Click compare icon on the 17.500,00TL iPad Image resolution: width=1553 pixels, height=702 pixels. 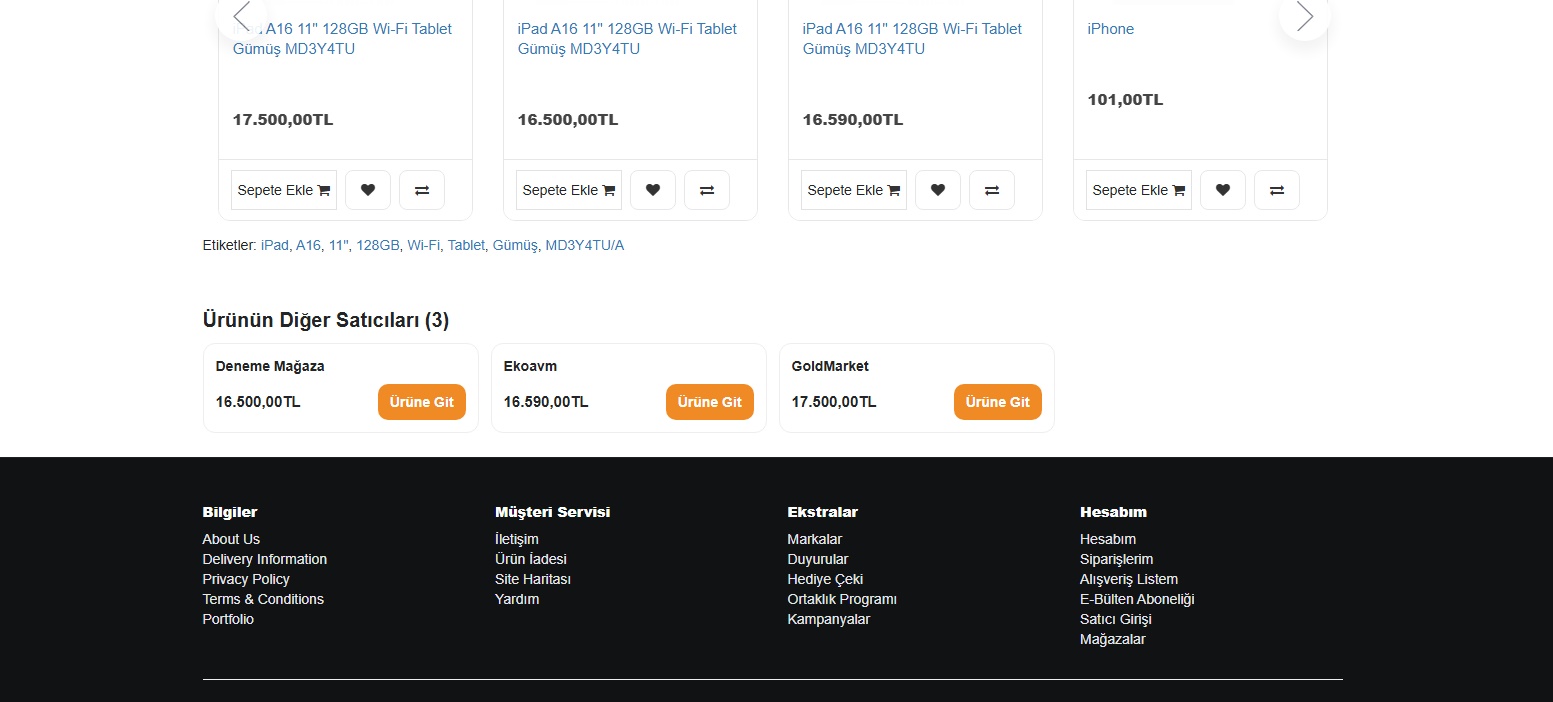click(422, 190)
